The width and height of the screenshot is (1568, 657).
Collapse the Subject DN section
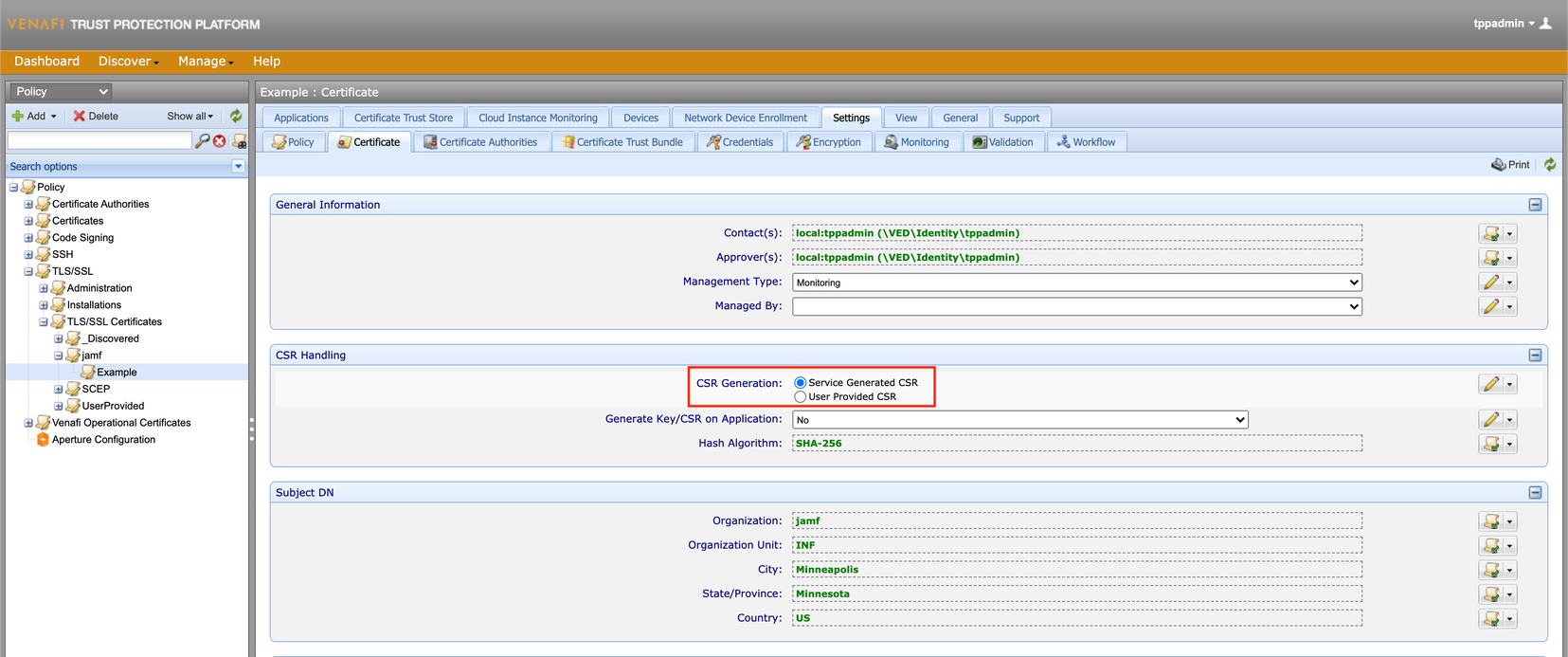[1535, 493]
